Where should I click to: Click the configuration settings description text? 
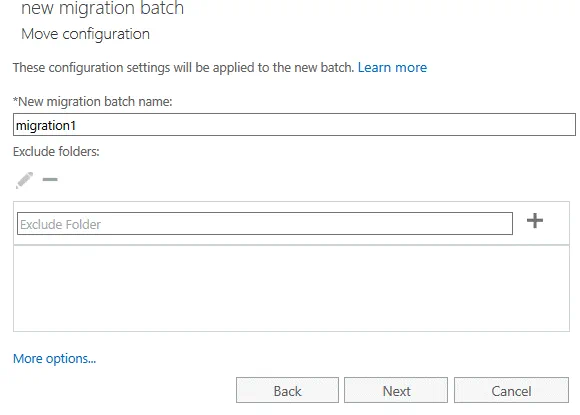pyautogui.click(x=183, y=68)
